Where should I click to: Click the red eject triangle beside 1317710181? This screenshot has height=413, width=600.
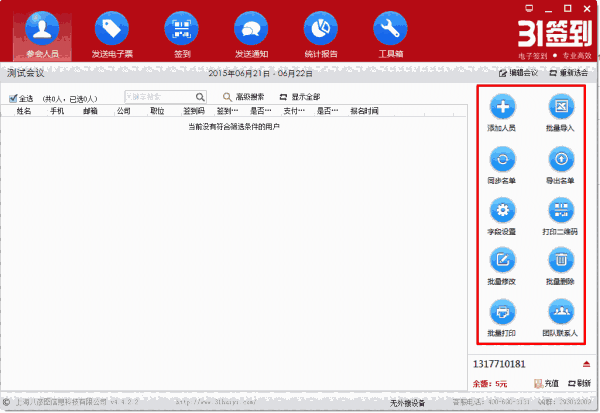[586, 364]
